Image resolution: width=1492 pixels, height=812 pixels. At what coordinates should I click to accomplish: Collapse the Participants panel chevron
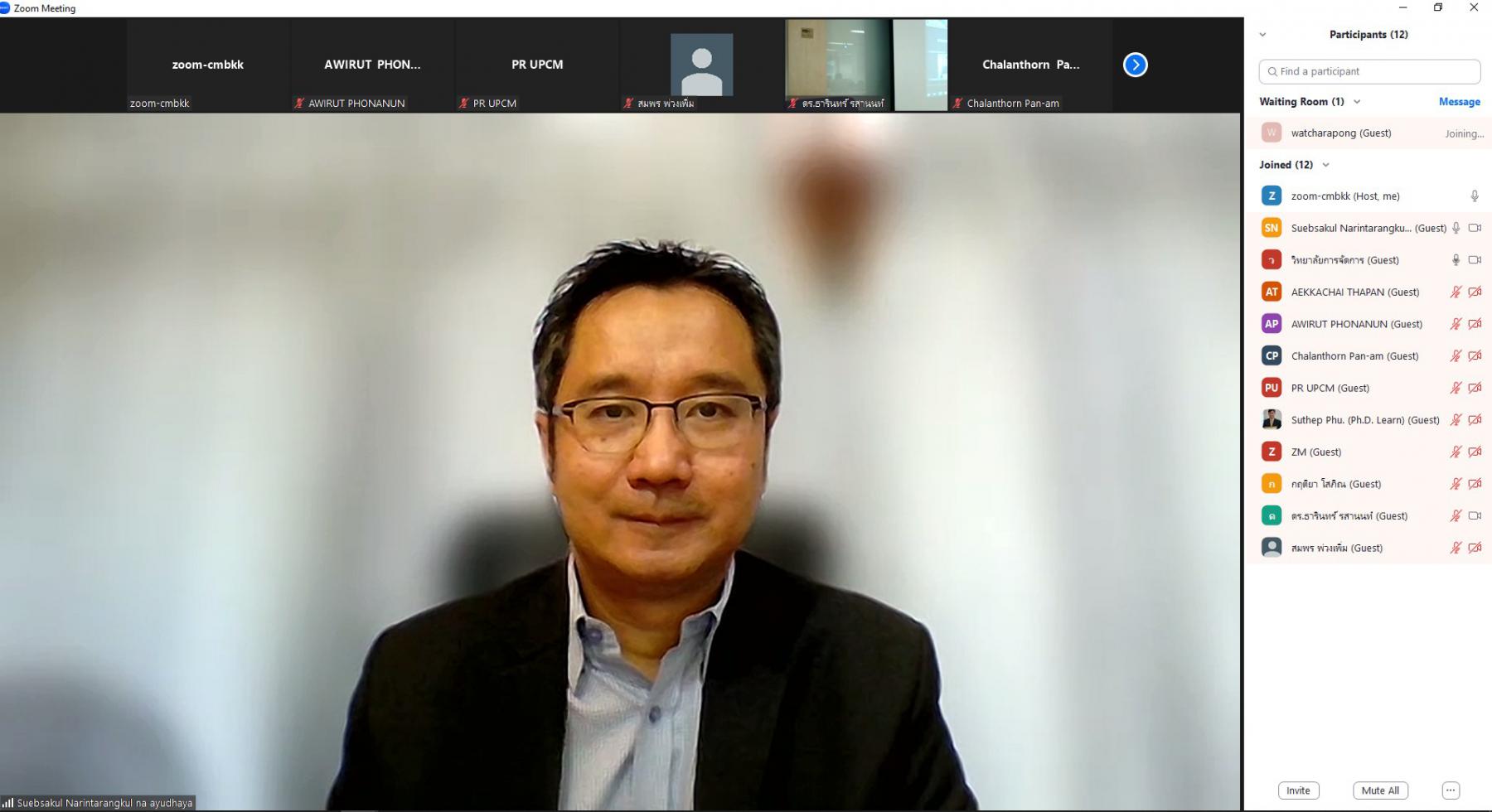(1262, 35)
